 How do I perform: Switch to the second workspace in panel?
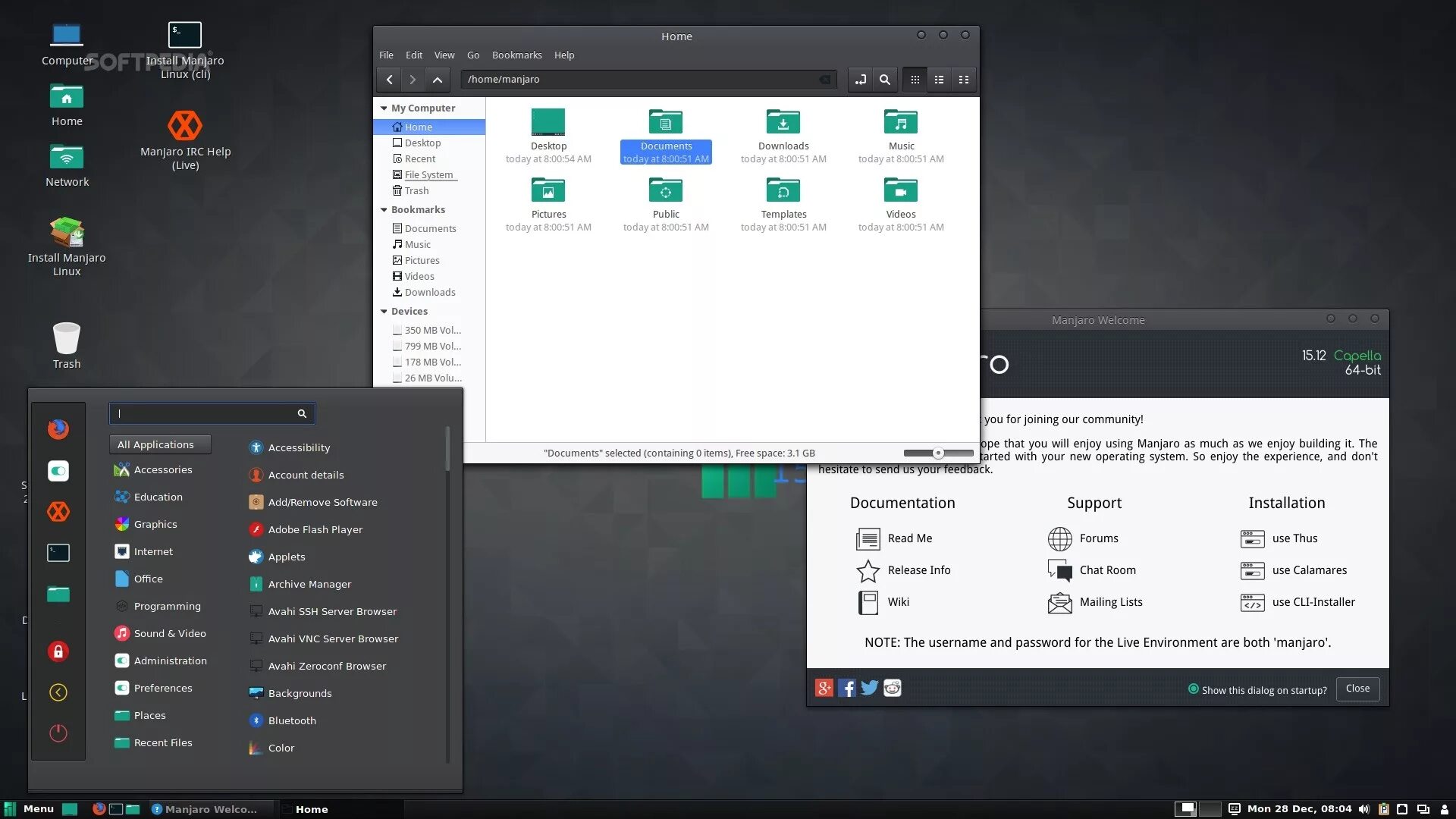1210,809
